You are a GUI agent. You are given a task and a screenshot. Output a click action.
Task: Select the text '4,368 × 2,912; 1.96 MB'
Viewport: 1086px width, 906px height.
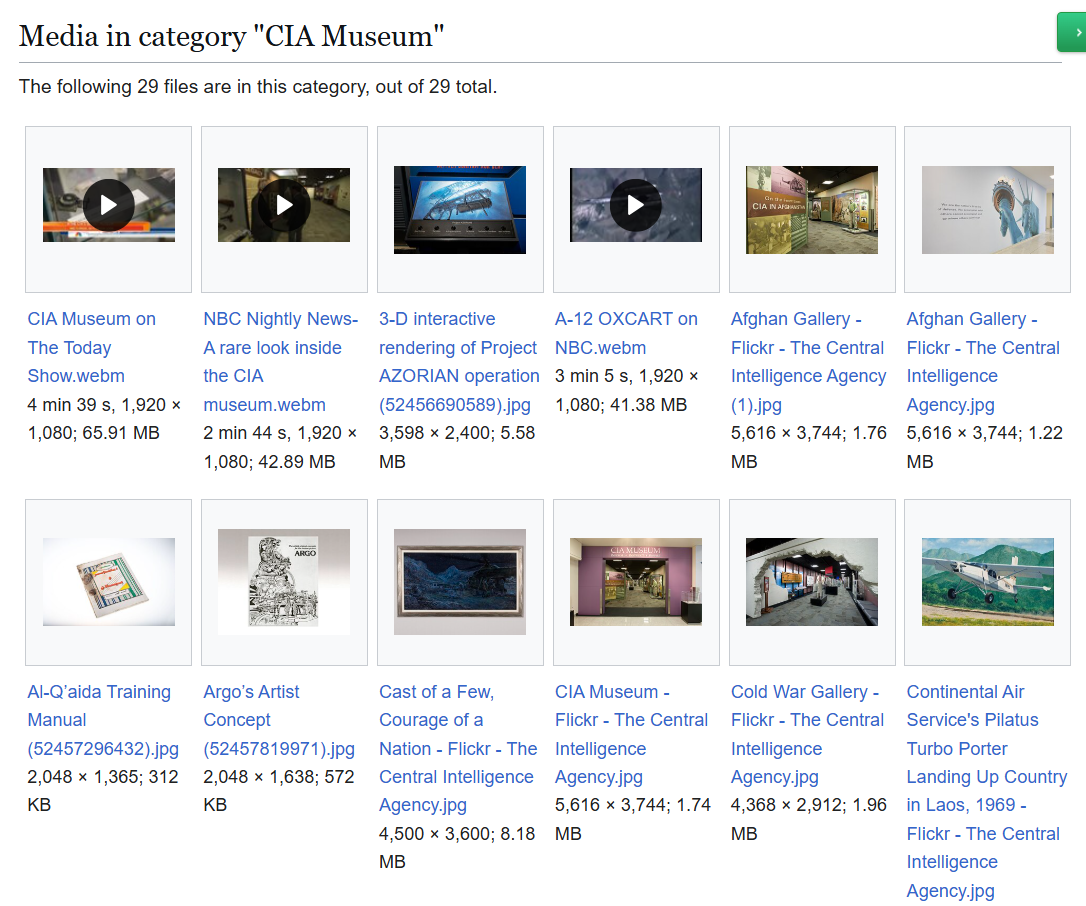[808, 819]
